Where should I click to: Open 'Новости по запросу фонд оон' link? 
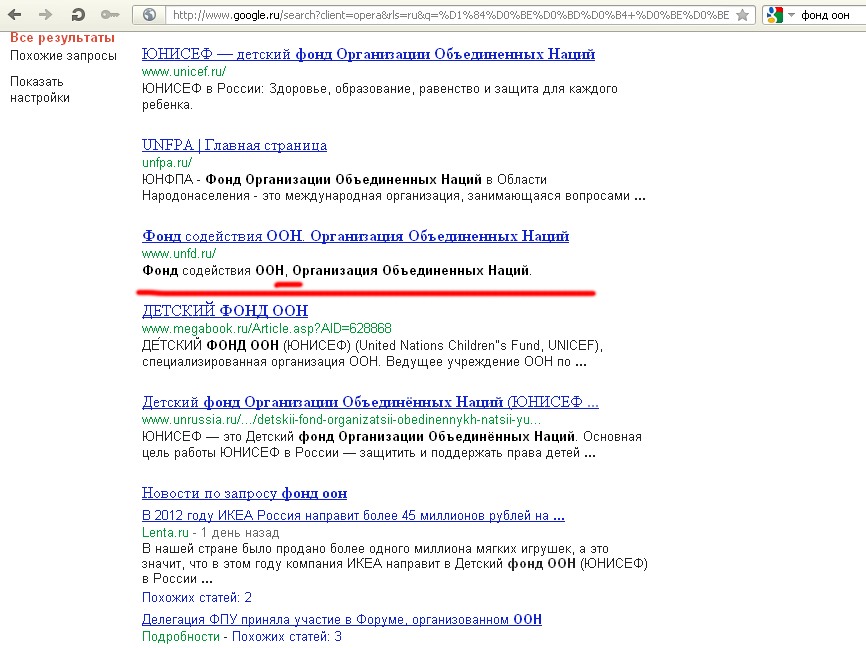point(244,493)
